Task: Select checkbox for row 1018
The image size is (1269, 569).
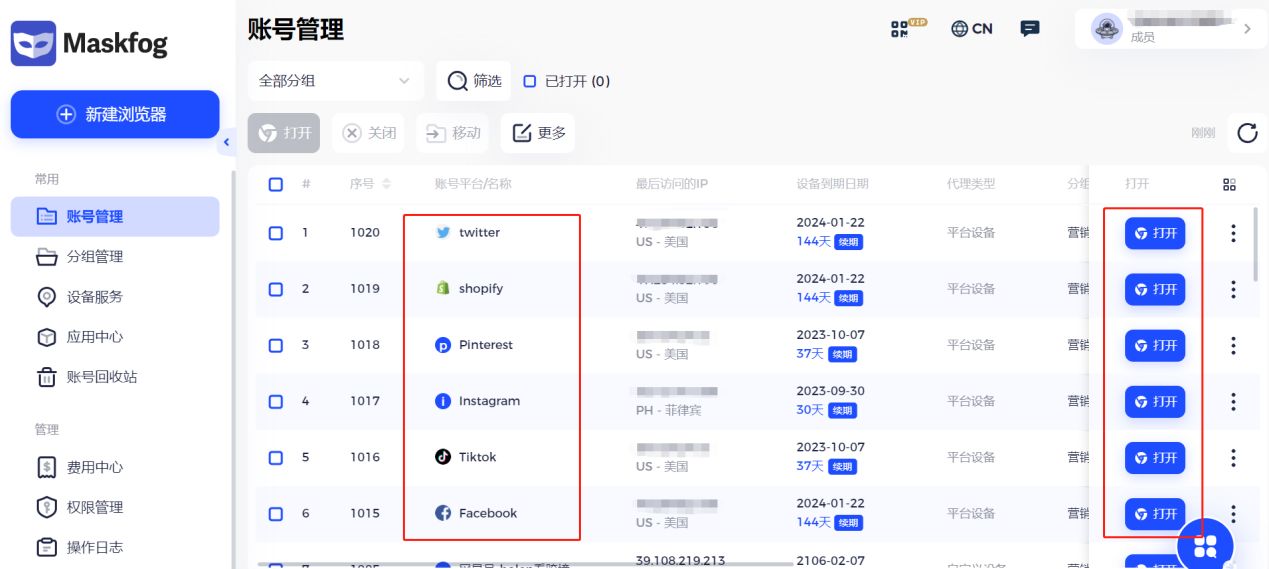Action: 276,345
